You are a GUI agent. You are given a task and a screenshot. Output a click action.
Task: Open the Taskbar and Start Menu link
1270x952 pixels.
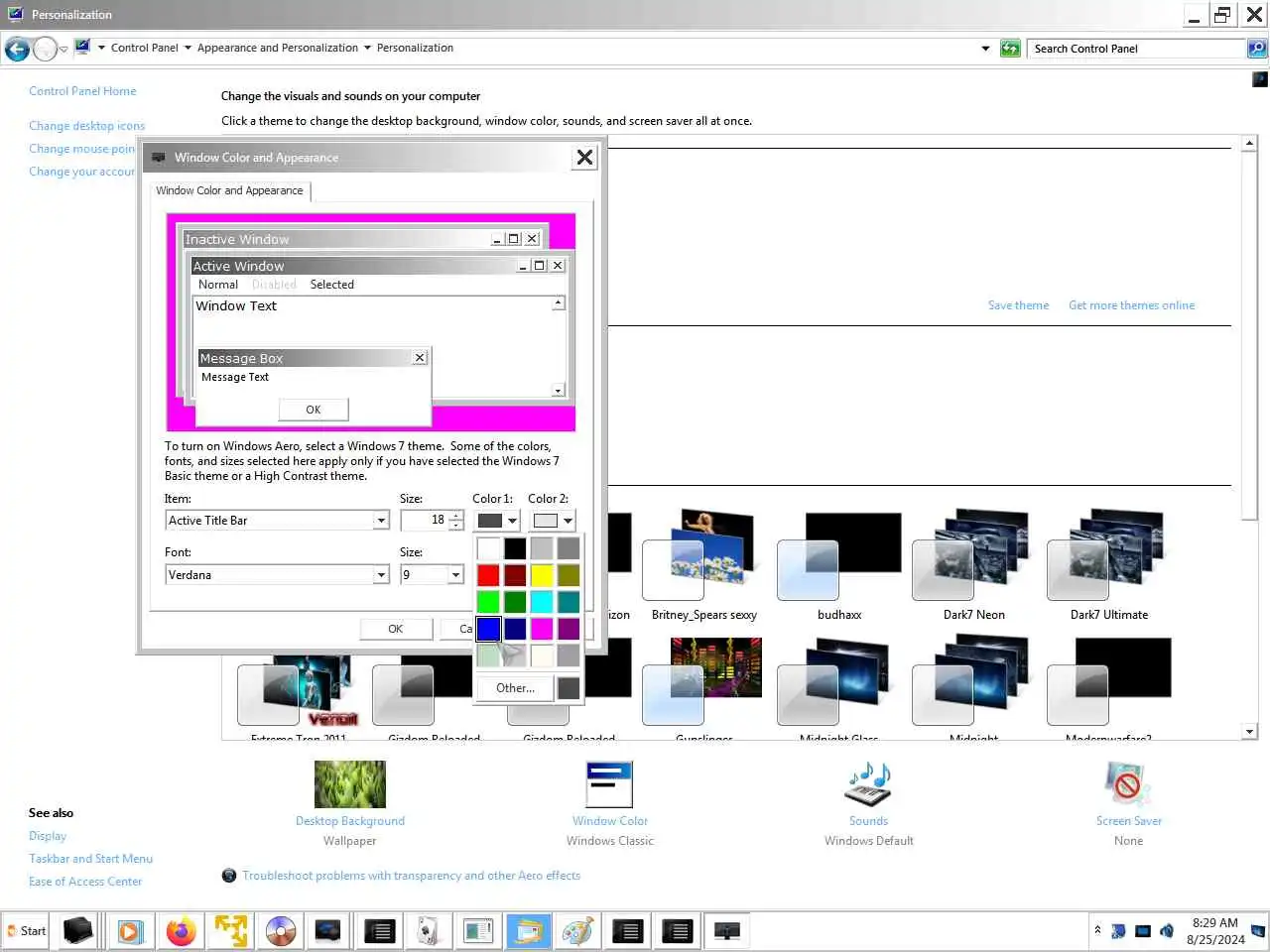[90, 859]
